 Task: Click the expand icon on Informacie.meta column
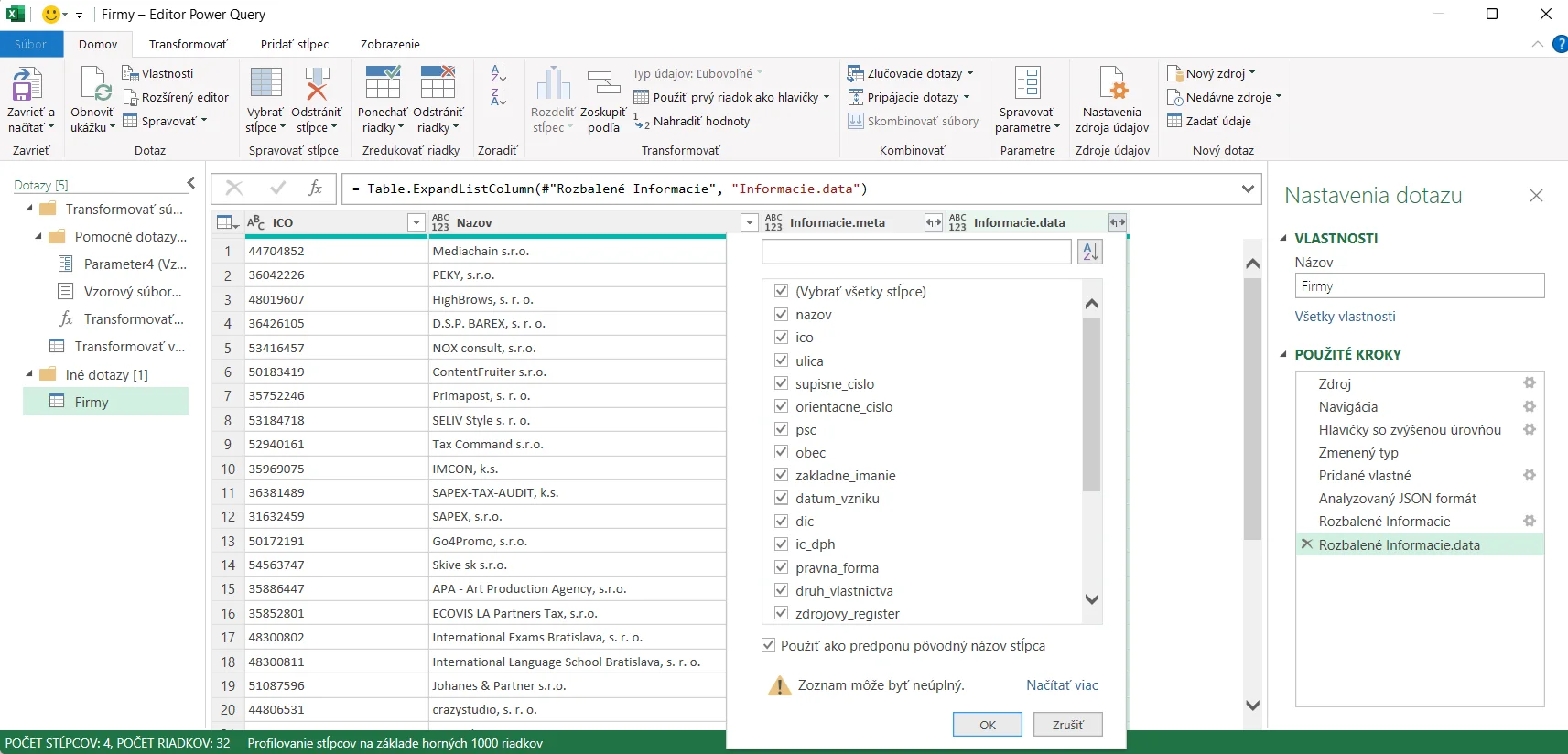click(x=933, y=222)
